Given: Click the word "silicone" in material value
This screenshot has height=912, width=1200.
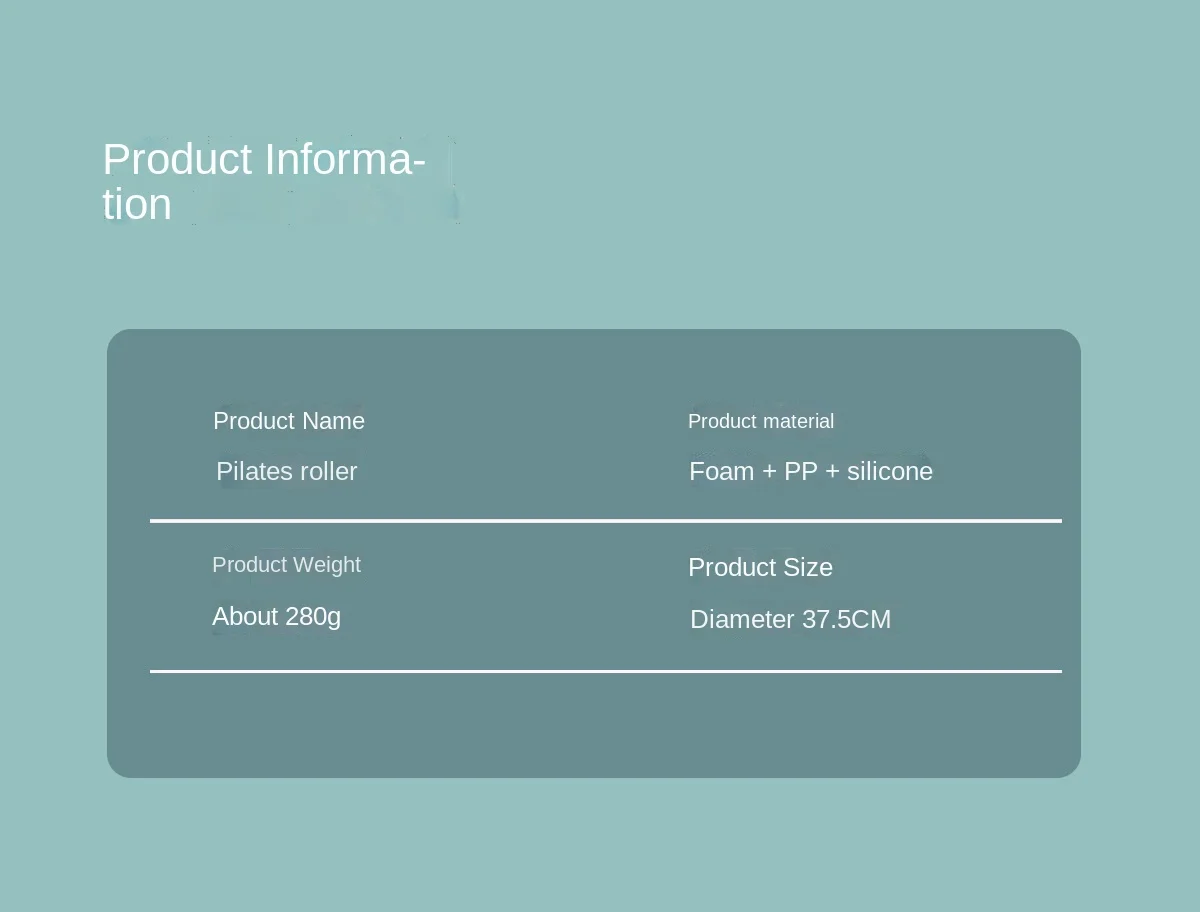Looking at the screenshot, I should click(x=890, y=471).
